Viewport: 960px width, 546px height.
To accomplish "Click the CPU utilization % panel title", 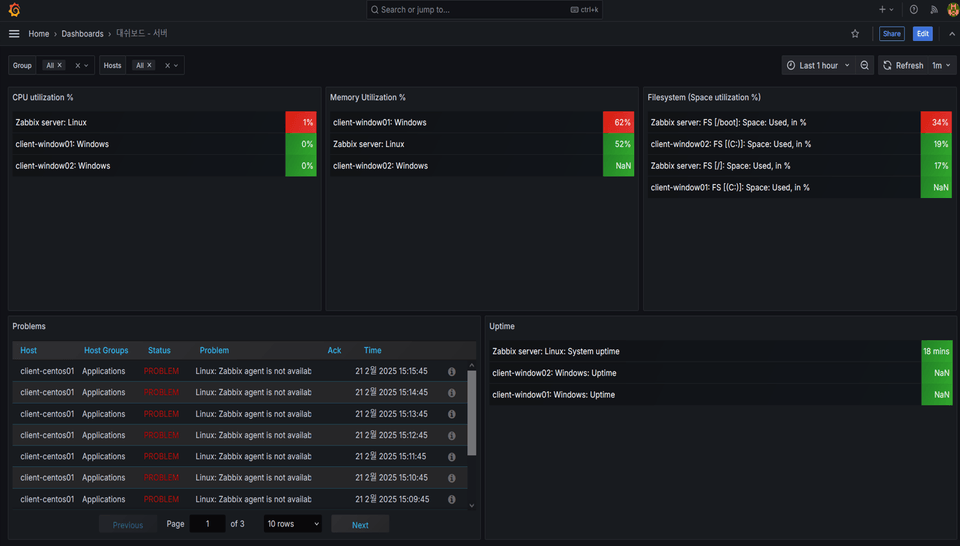I will click(43, 97).
